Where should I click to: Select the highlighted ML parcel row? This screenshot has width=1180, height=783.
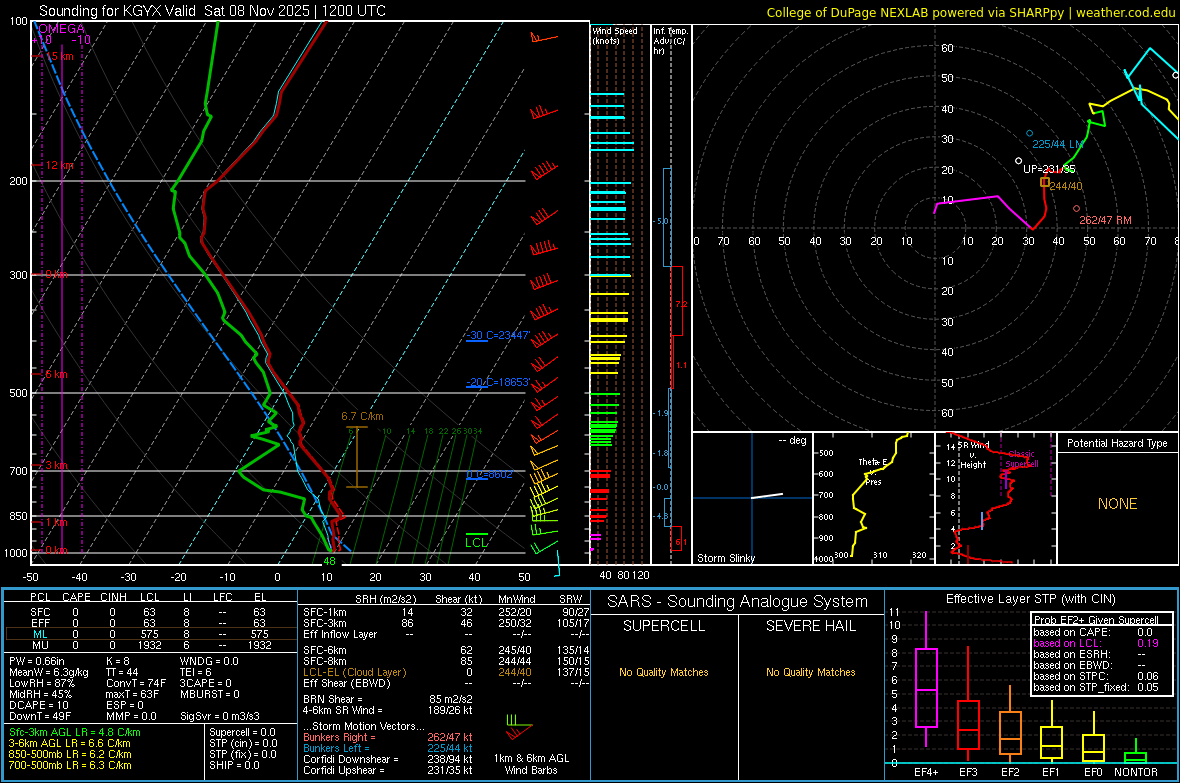point(151,634)
